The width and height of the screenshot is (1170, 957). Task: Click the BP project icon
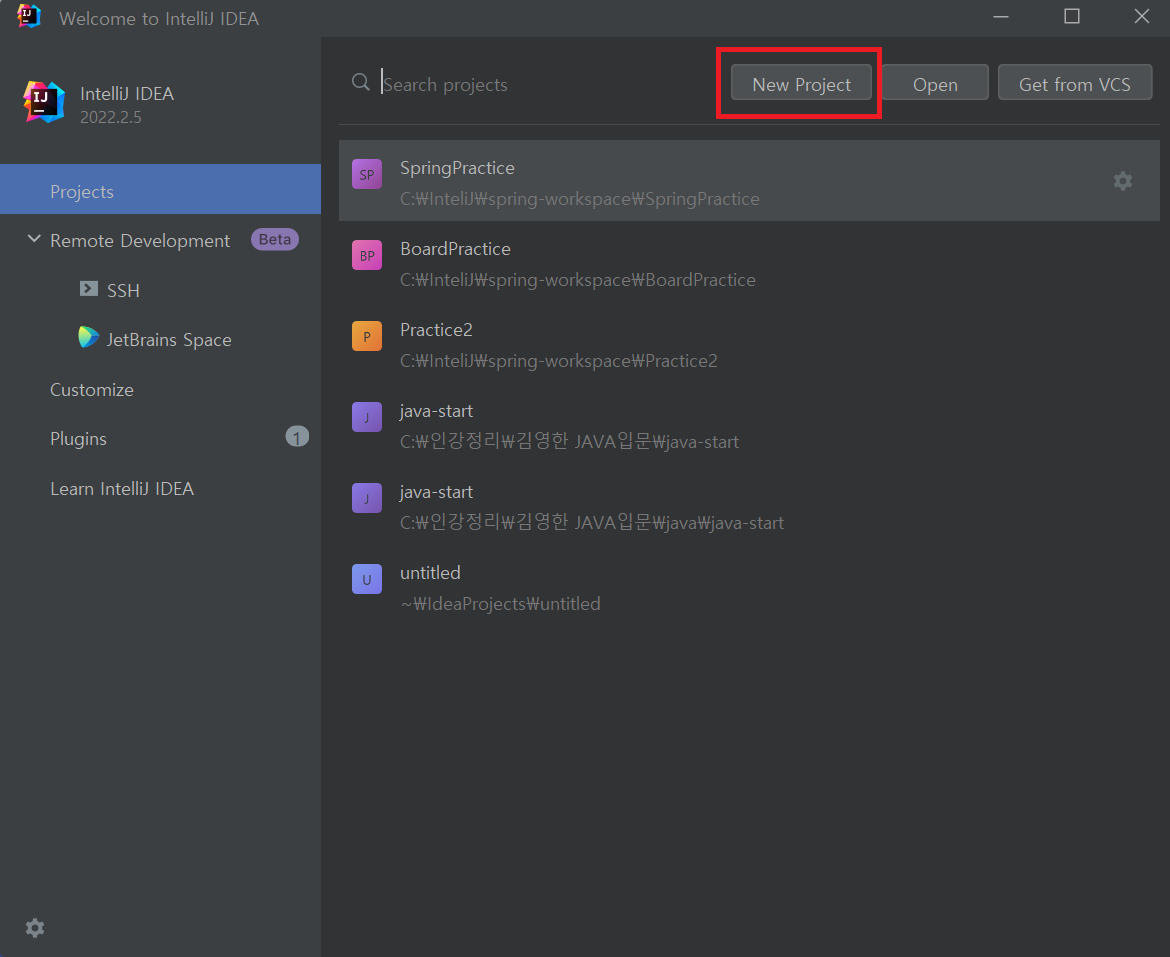pyautogui.click(x=366, y=255)
